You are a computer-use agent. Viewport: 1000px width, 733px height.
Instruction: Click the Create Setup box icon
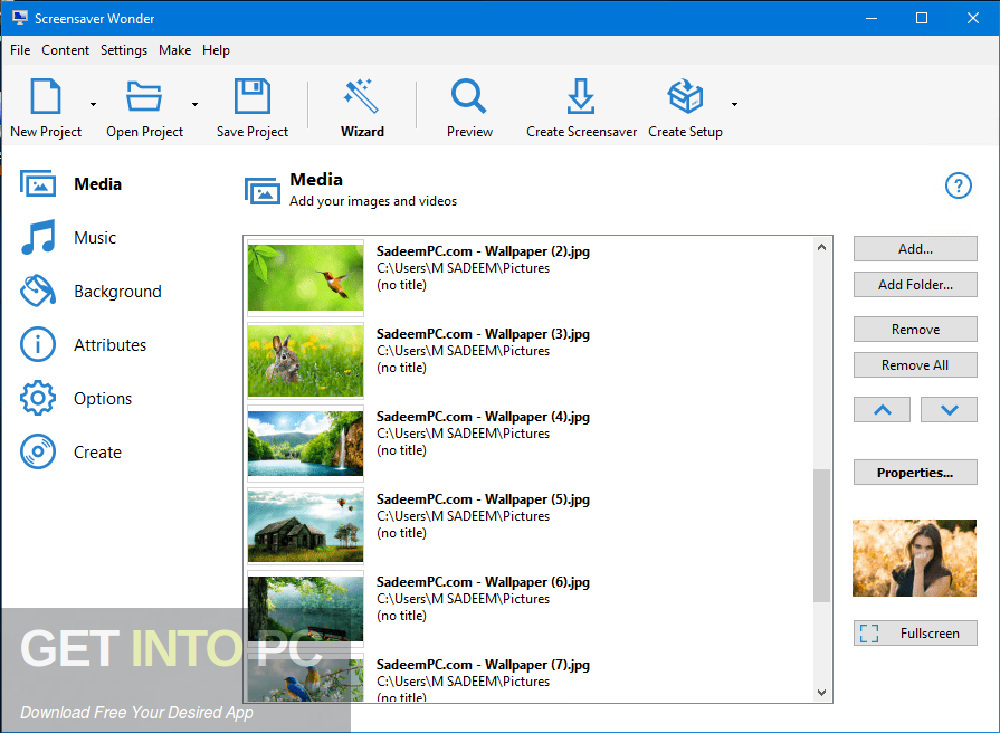685,96
